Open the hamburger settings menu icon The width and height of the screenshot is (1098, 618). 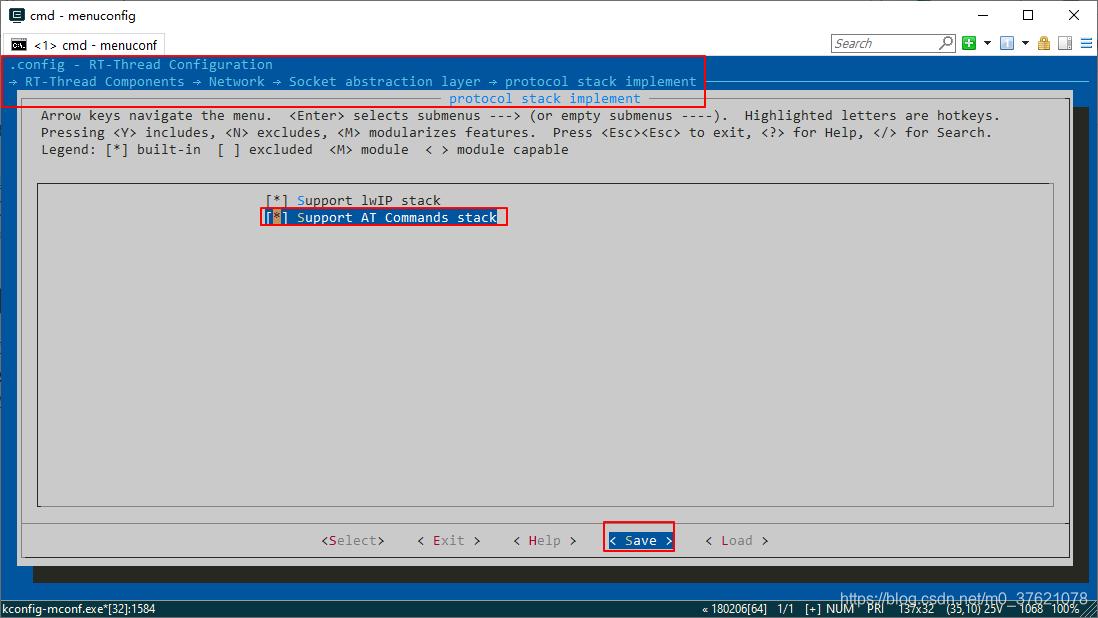(x=1087, y=43)
